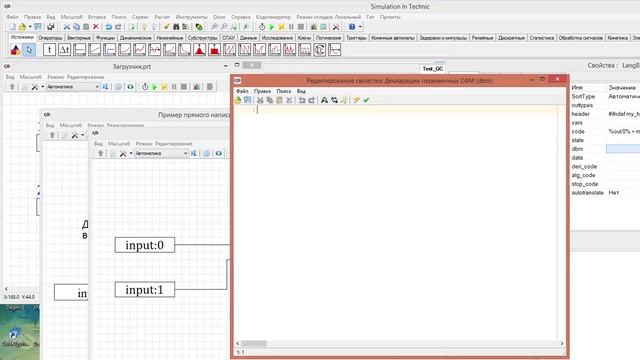The height and width of the screenshot is (360, 640).
Task: Click binoculars find icon in main toolbar
Action: pos(176,27)
